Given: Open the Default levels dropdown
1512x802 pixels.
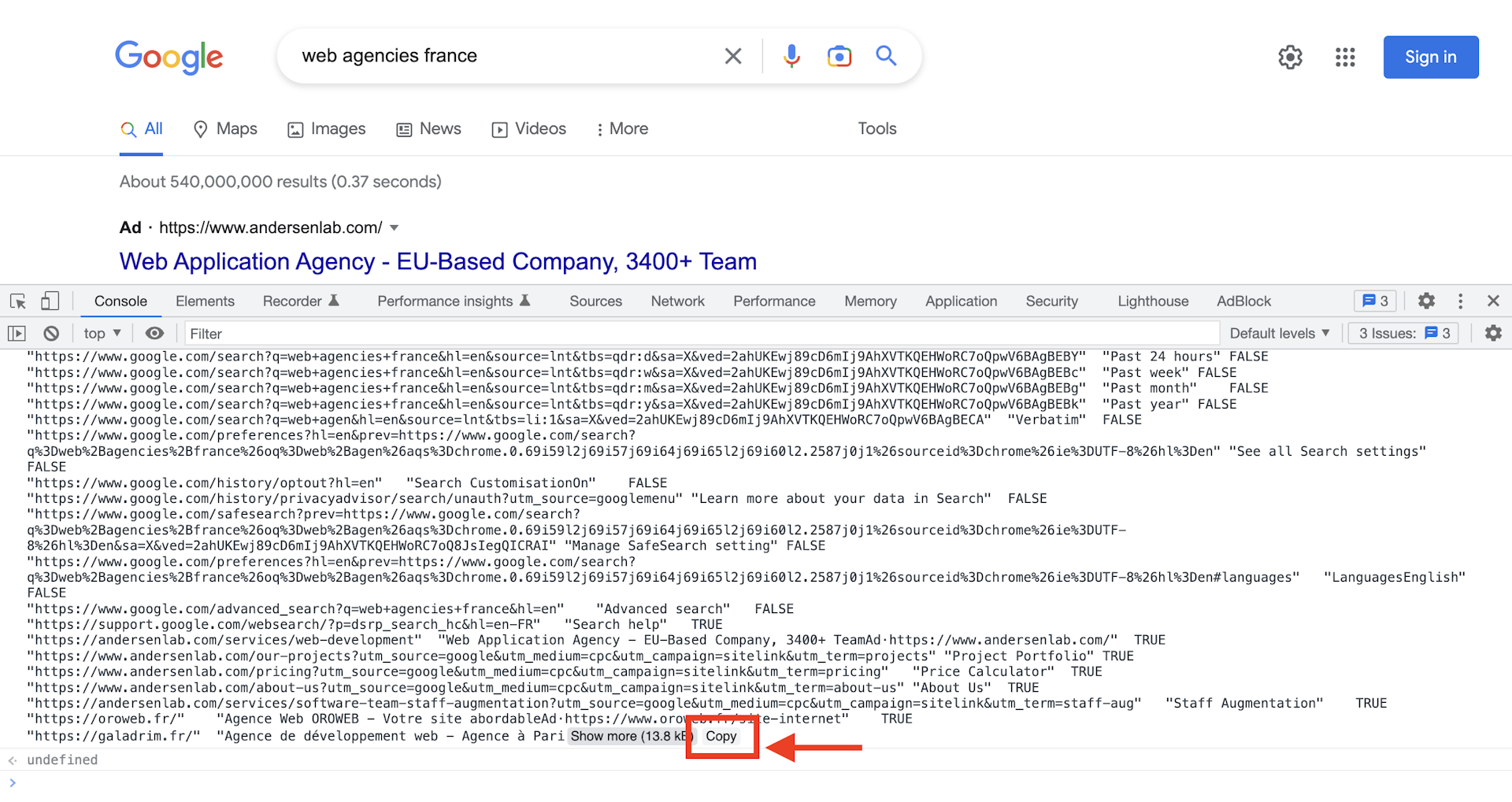Looking at the screenshot, I should coord(1279,333).
